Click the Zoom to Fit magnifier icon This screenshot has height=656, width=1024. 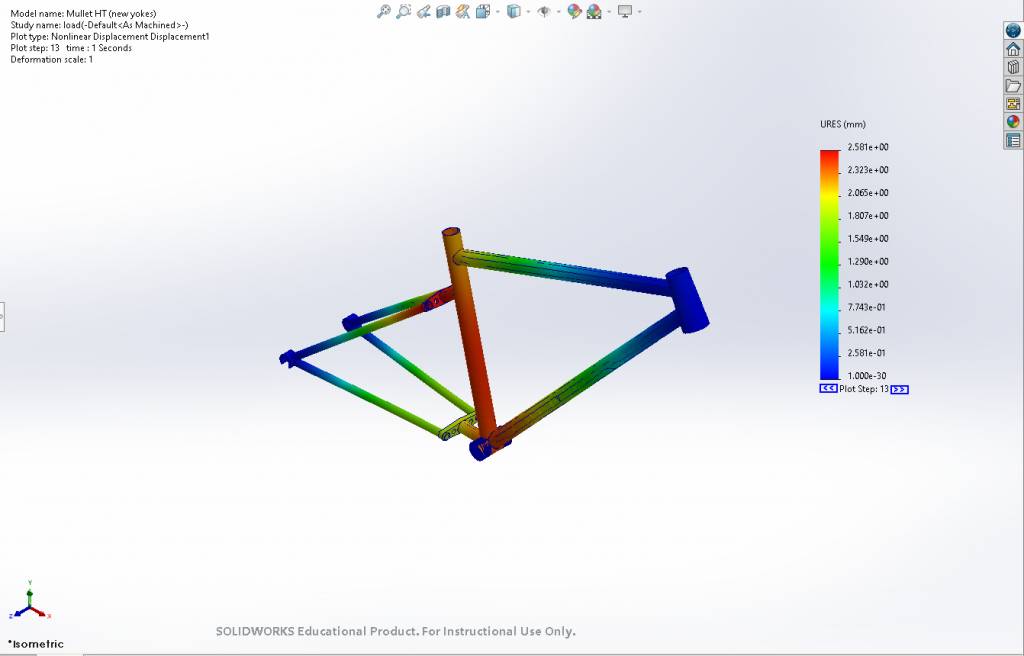click(383, 12)
